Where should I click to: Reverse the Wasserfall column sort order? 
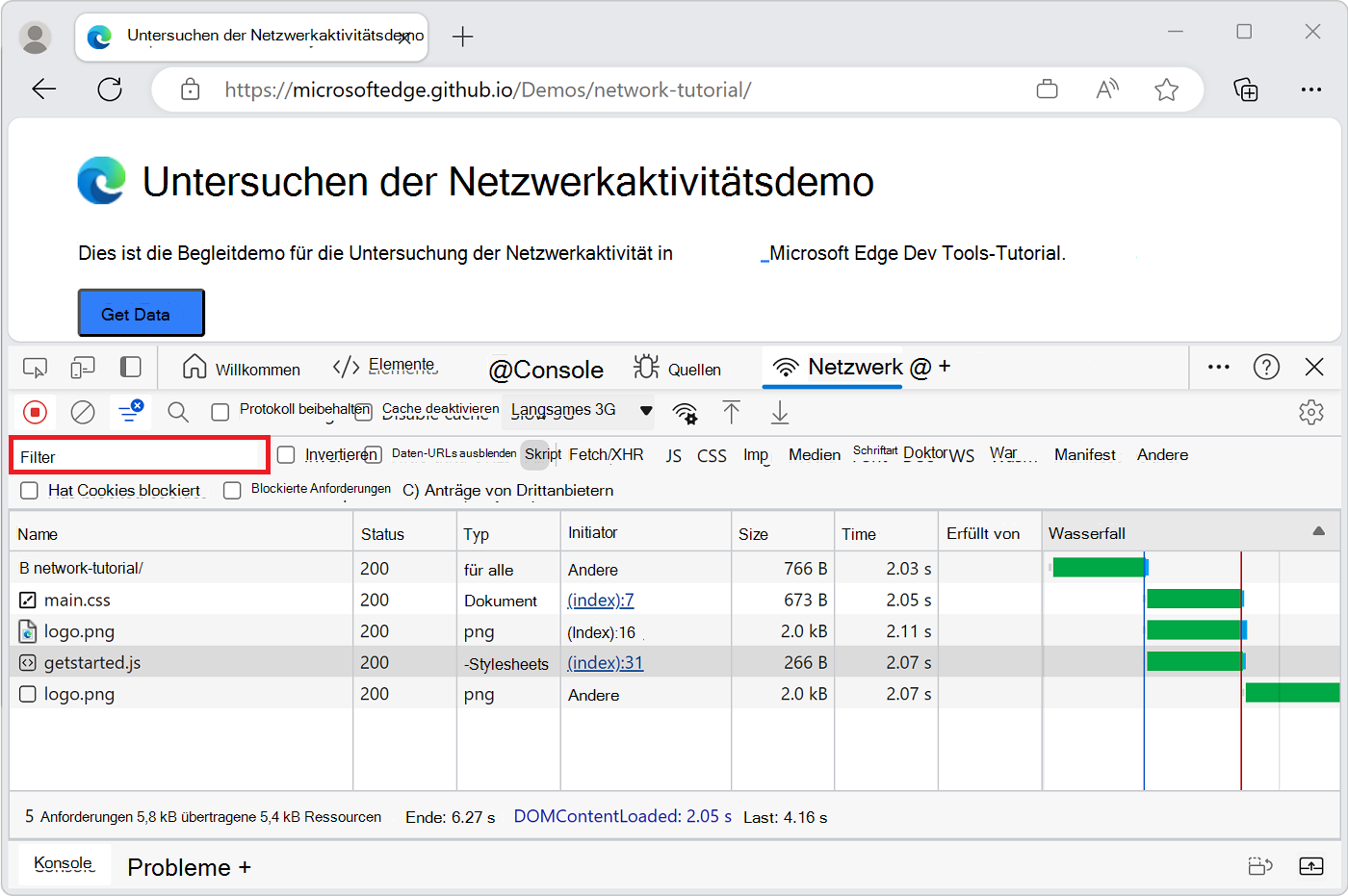[1318, 530]
